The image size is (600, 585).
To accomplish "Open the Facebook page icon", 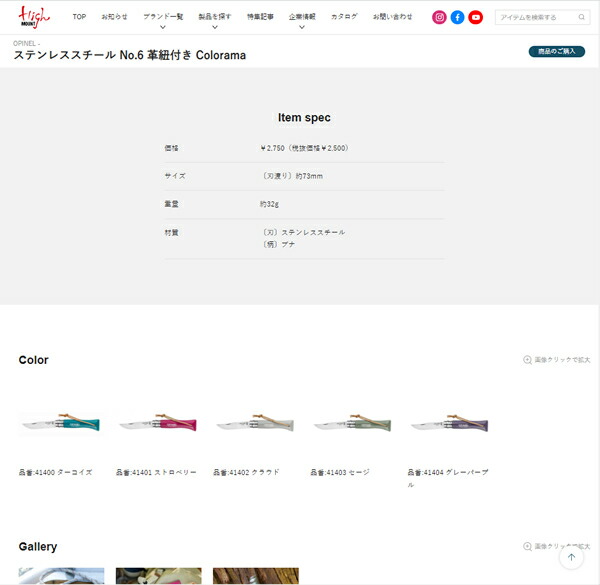I will (457, 17).
